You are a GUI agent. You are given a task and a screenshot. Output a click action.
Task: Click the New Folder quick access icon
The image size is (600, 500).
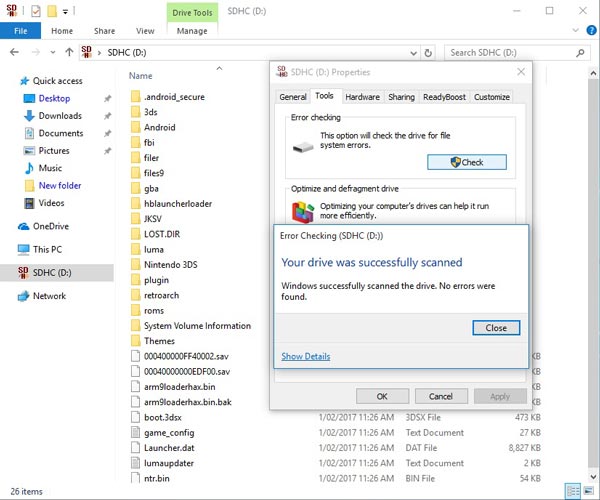click(52, 11)
